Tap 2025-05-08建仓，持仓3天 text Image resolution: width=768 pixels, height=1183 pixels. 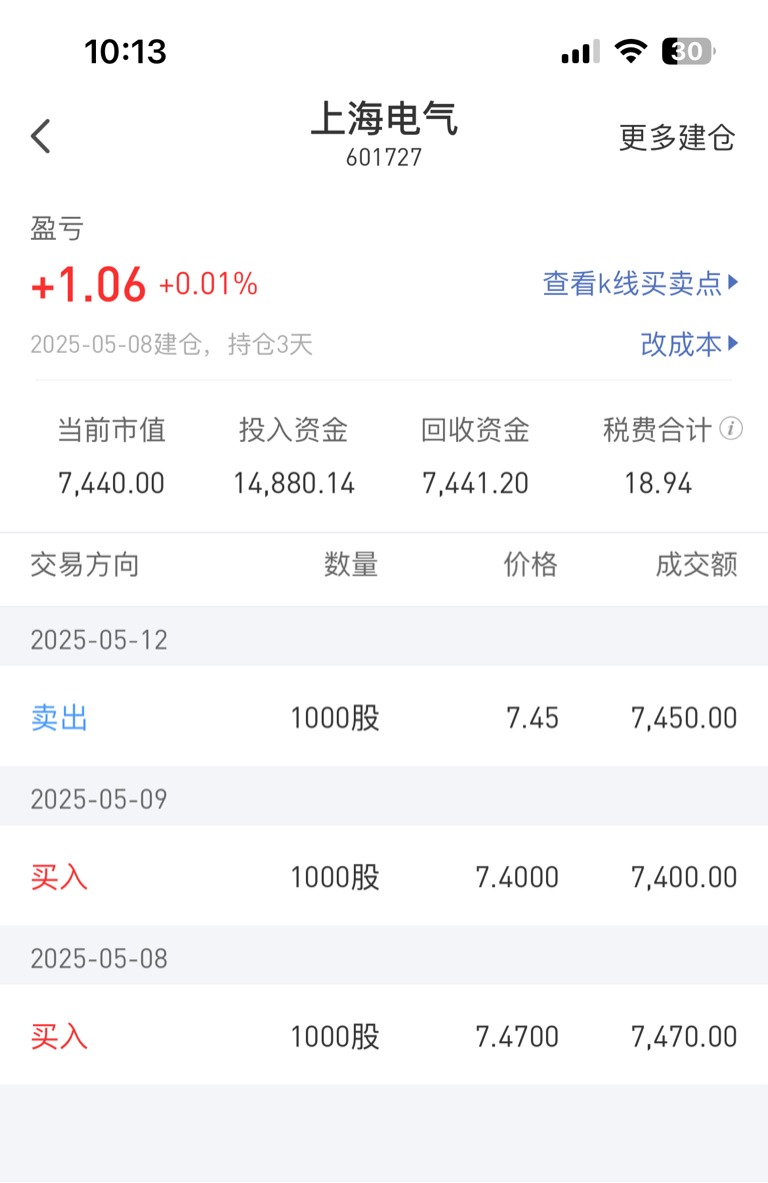click(x=171, y=345)
